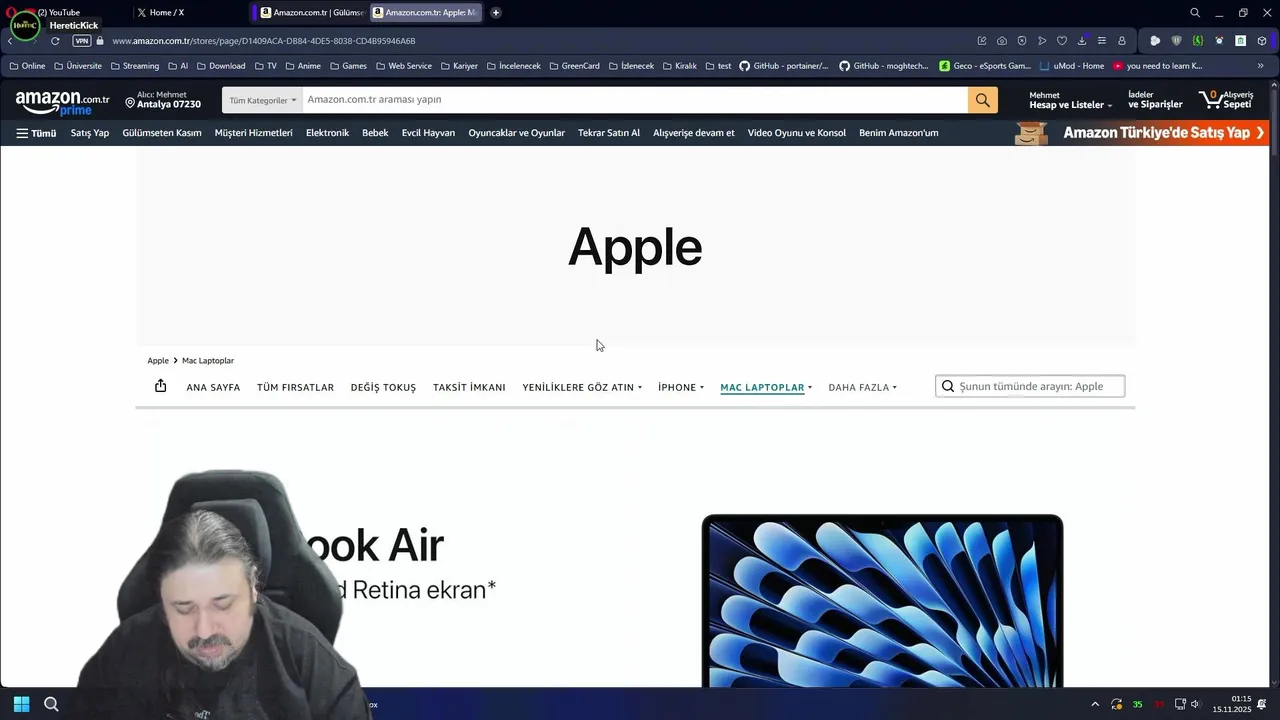Open the easy setup sliders icon
Screen dimensions: 1280x720
point(1102,41)
